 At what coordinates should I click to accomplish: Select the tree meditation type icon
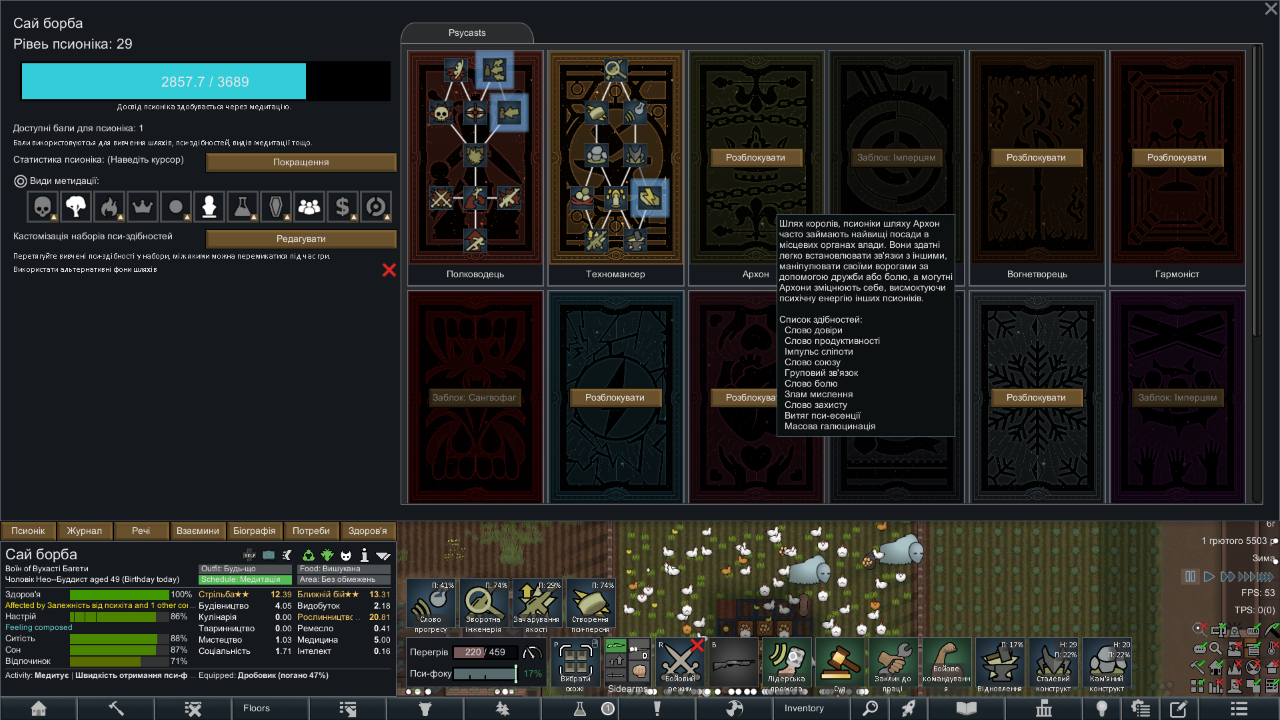pyautogui.click(x=75, y=207)
